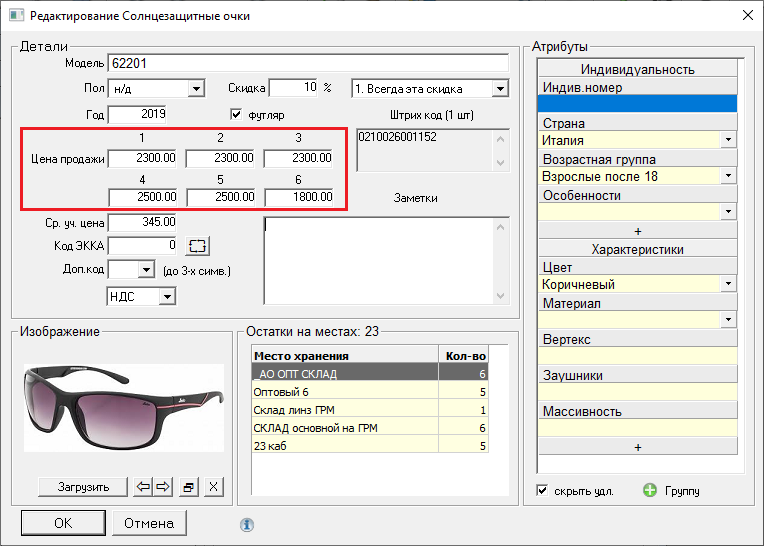This screenshot has height=547, width=765.
Task: Open the Пол dropdown
Action: [x=196, y=89]
